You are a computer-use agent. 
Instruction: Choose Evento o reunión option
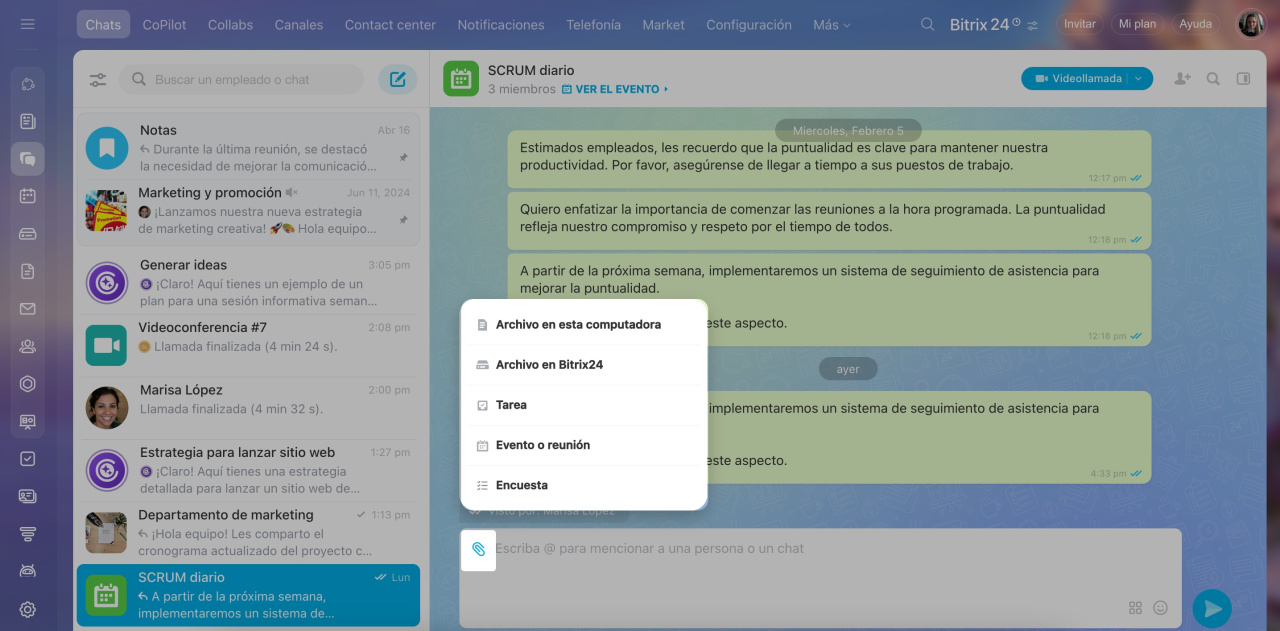584,445
